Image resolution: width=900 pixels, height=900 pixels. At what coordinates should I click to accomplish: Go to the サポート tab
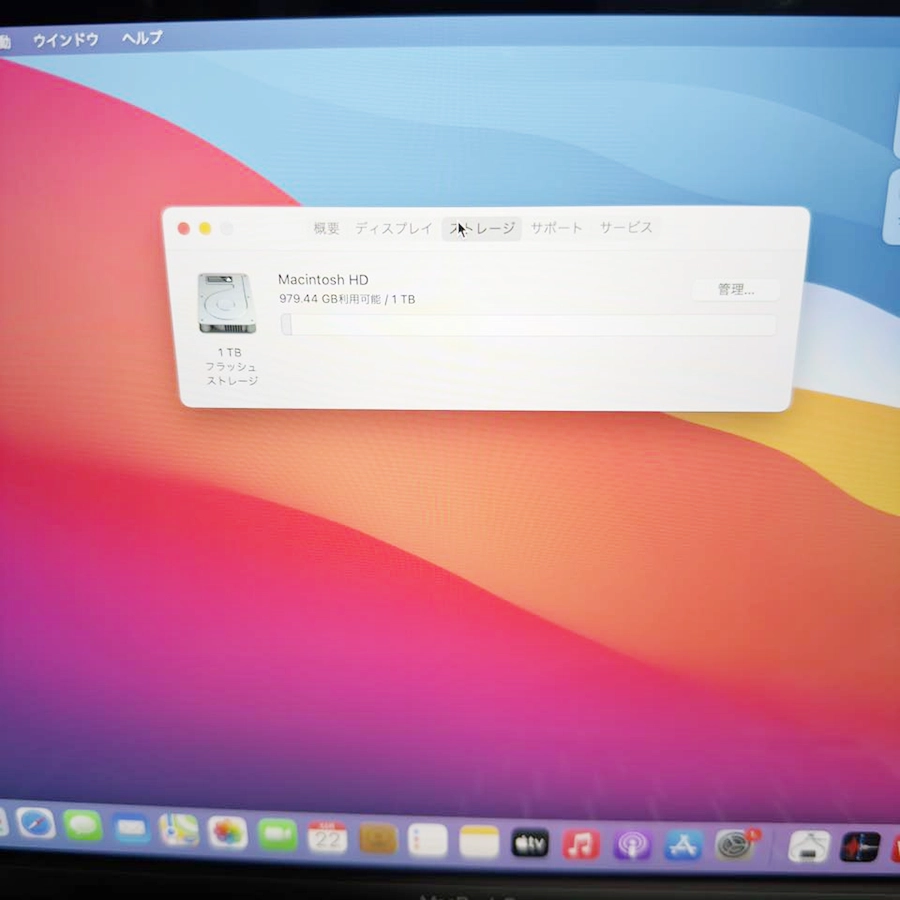pyautogui.click(x=556, y=228)
